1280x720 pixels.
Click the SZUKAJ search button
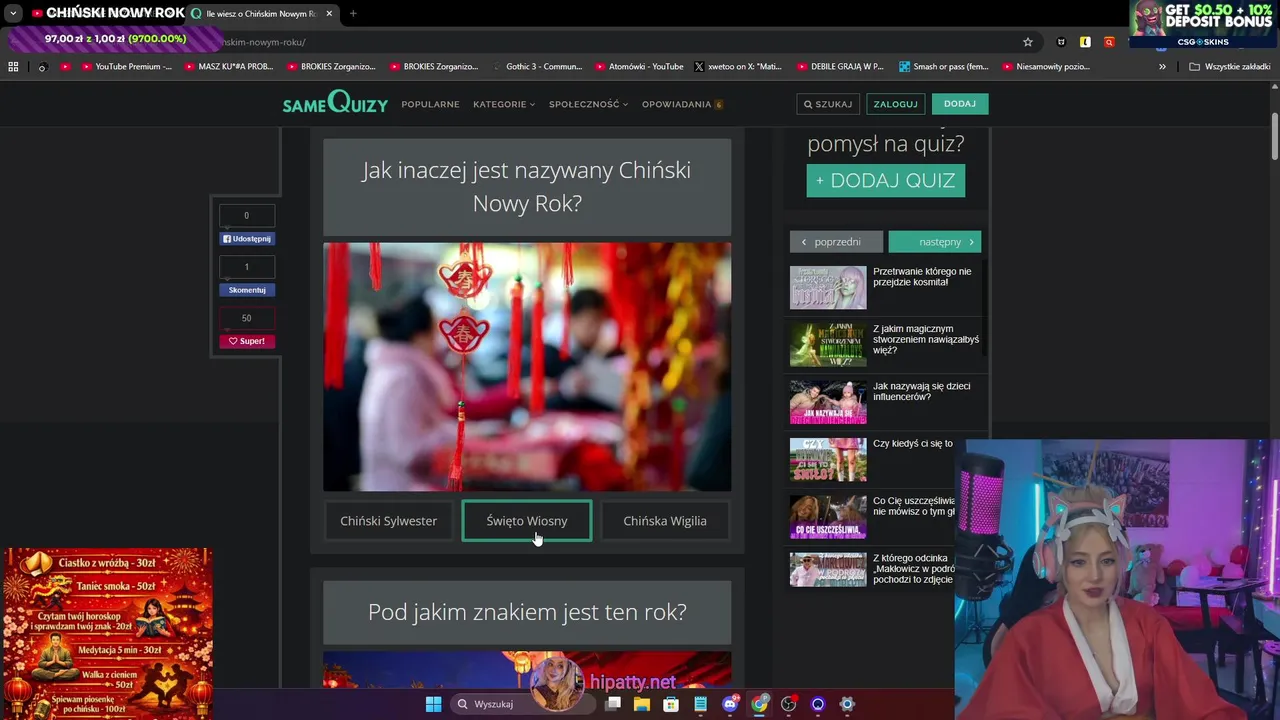[x=828, y=104]
